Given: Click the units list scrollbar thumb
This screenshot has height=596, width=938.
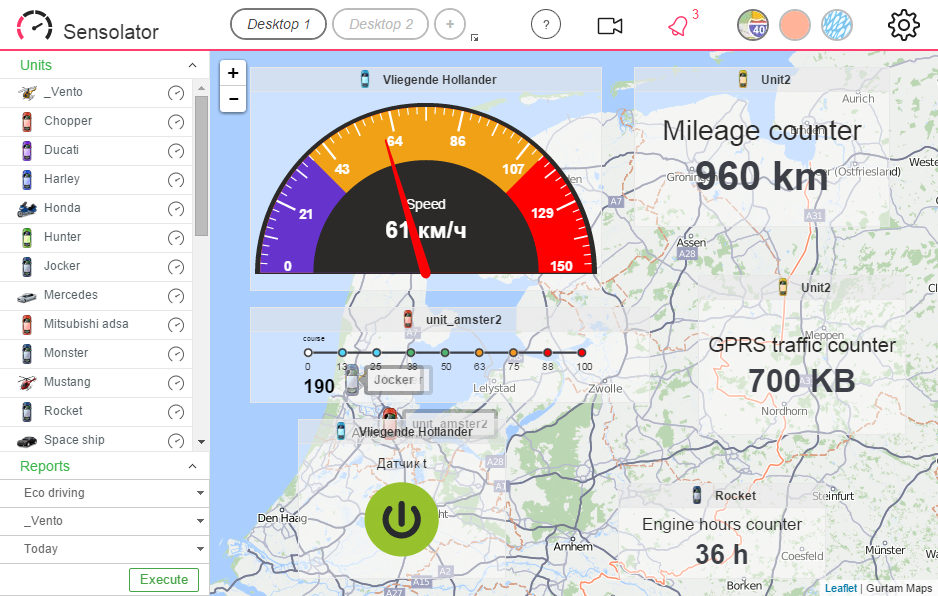Looking at the screenshot, I should tap(202, 166).
